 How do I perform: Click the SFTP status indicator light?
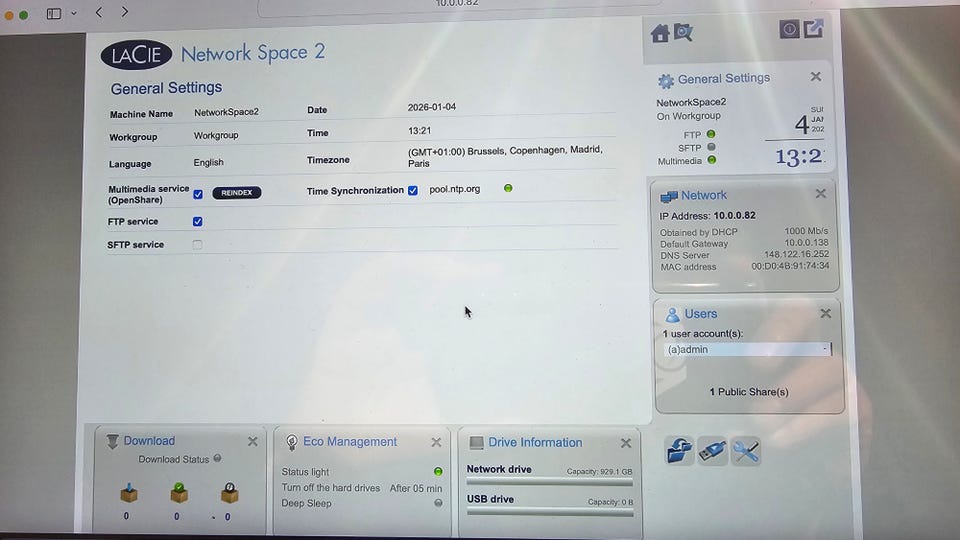(711, 147)
